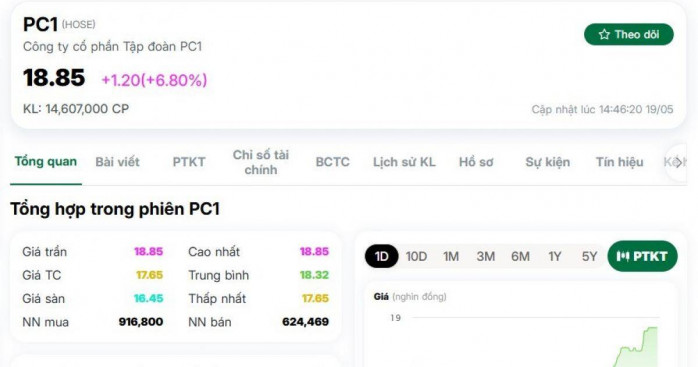Open the Tổng quan tab
Image resolution: width=698 pixels, height=367 pixels.
tap(46, 162)
